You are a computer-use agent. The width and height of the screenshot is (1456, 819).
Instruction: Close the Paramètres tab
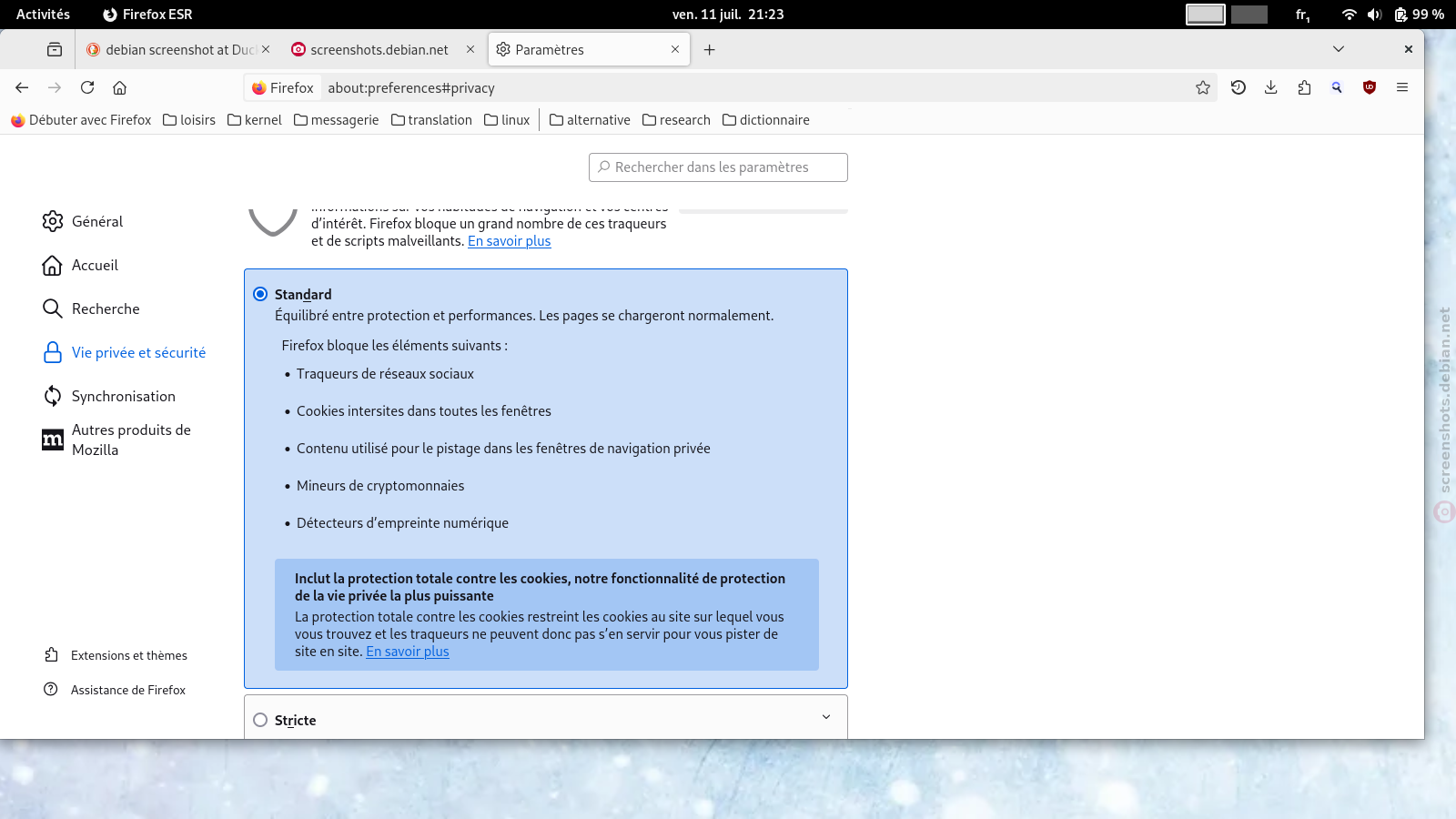click(x=675, y=49)
